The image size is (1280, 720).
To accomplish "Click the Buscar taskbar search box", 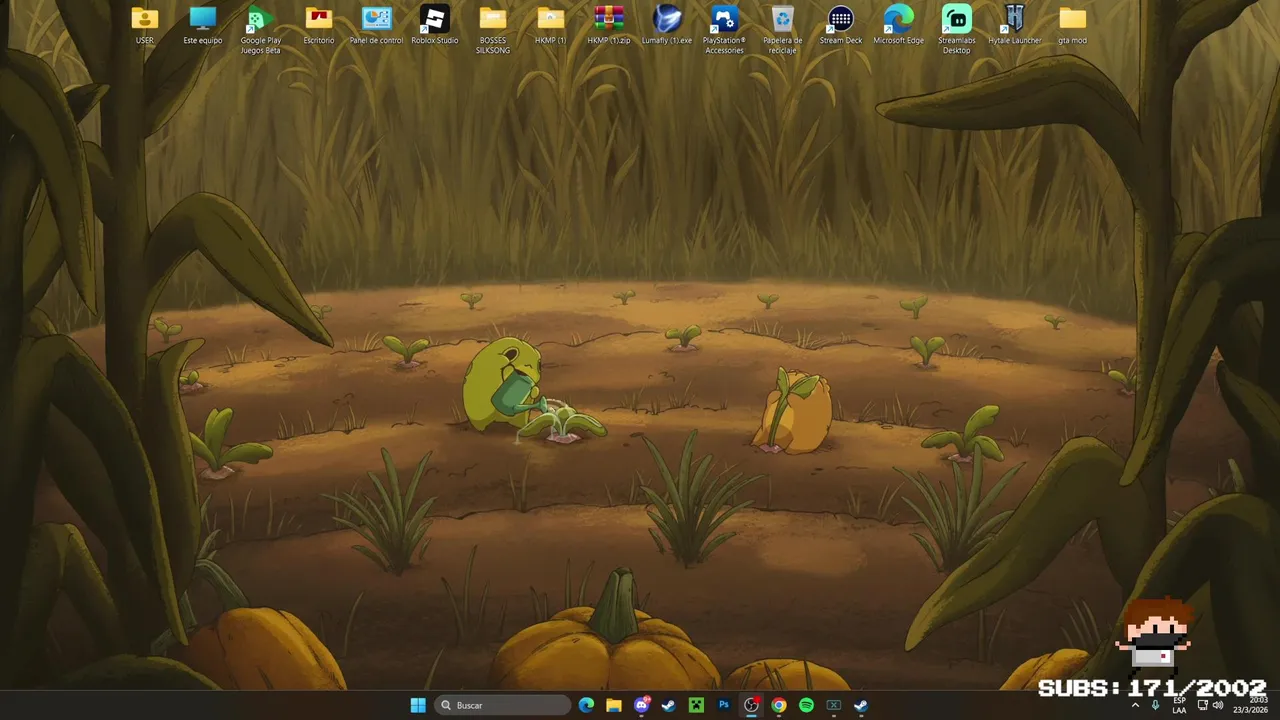I will pos(502,705).
